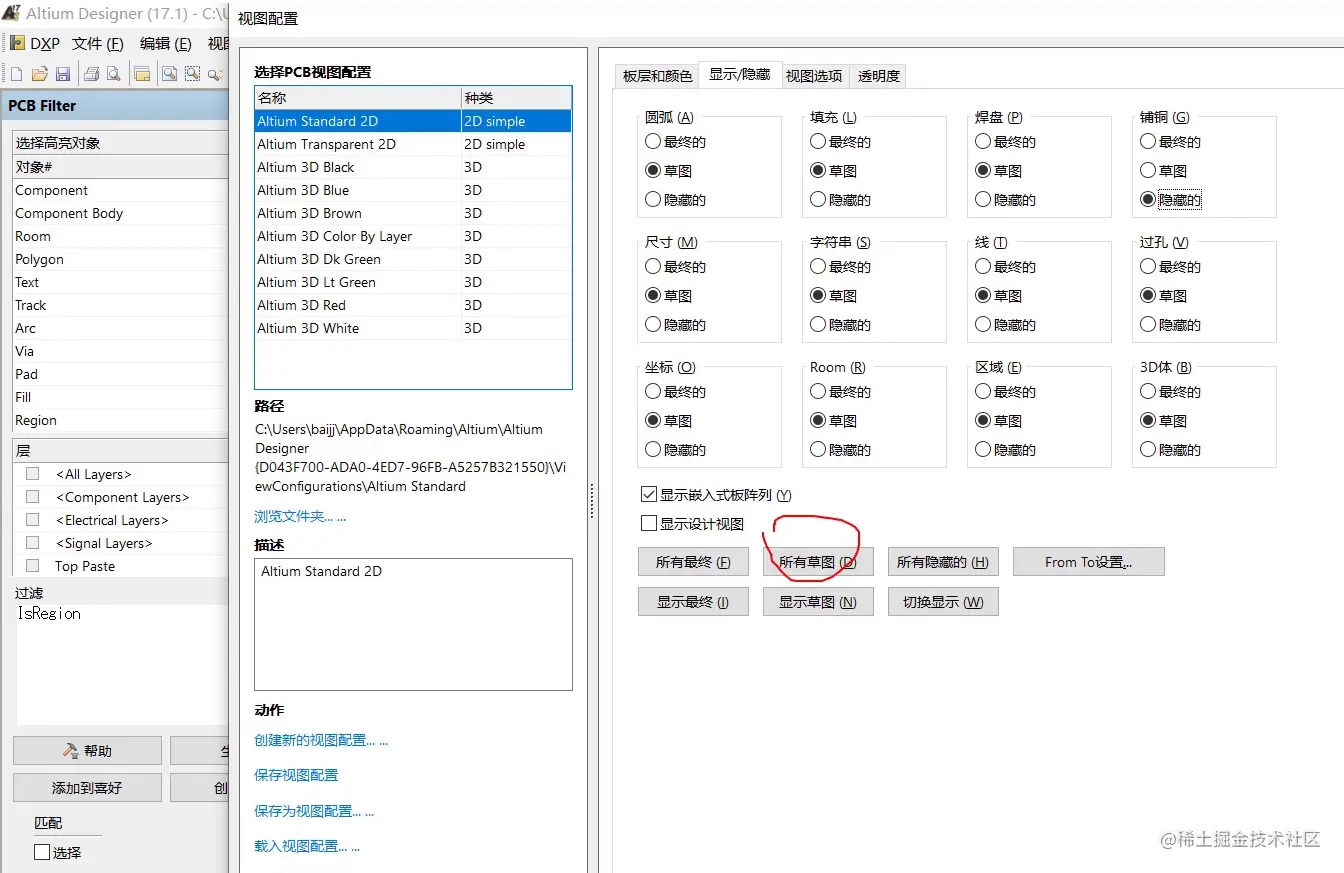Click the open folder toolbar icon
This screenshot has width=1344, height=873.
point(40,74)
